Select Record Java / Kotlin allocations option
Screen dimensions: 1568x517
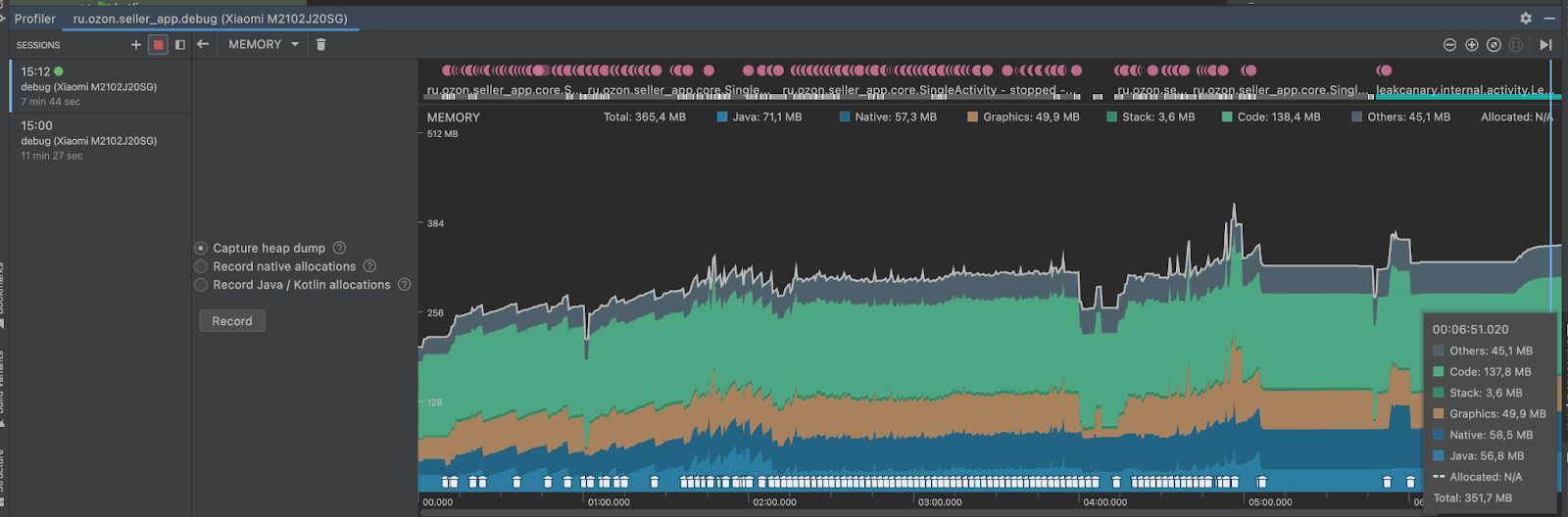coord(201,285)
